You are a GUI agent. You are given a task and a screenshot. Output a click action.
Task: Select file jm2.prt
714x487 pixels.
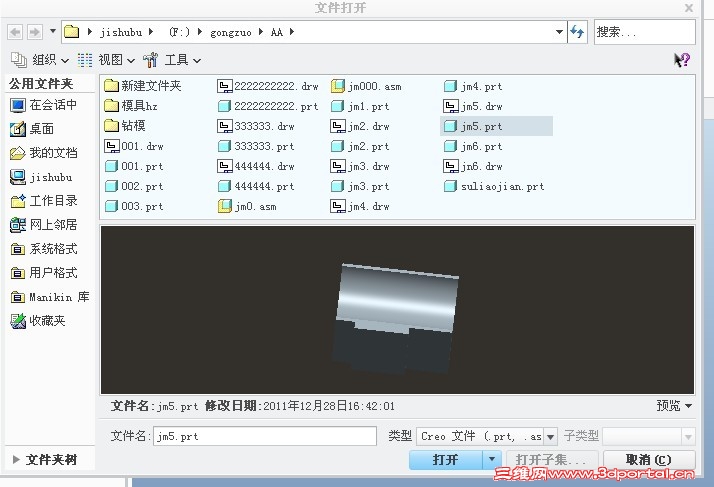[x=360, y=146]
